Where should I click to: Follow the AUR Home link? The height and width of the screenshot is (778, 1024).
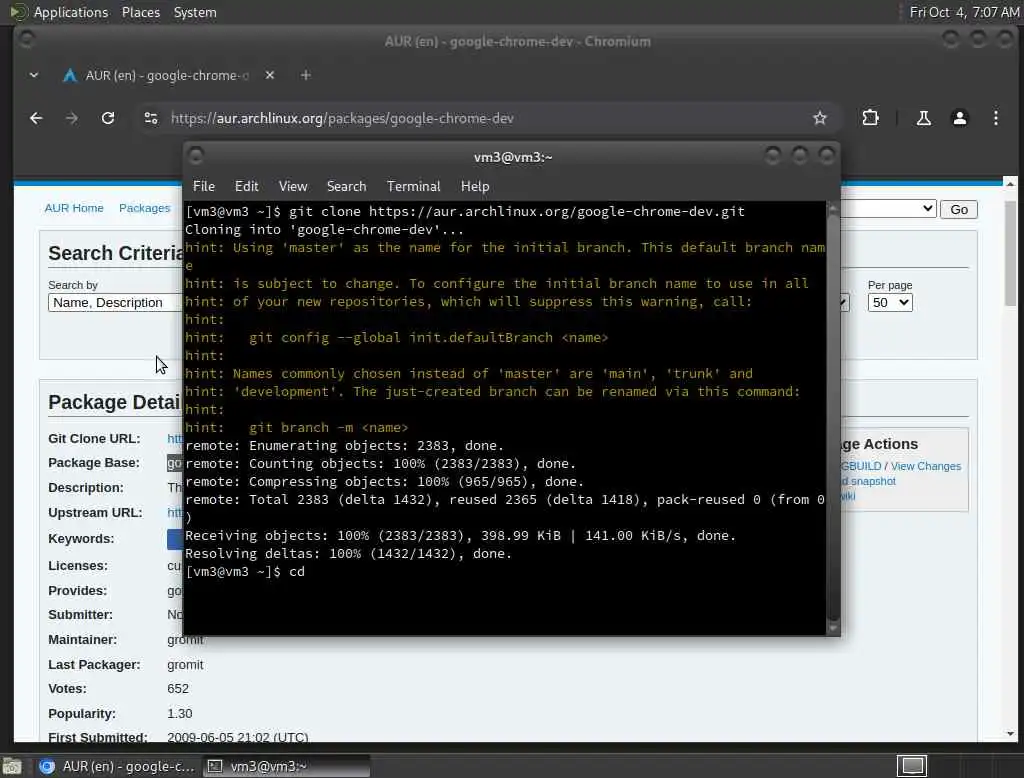coord(74,208)
